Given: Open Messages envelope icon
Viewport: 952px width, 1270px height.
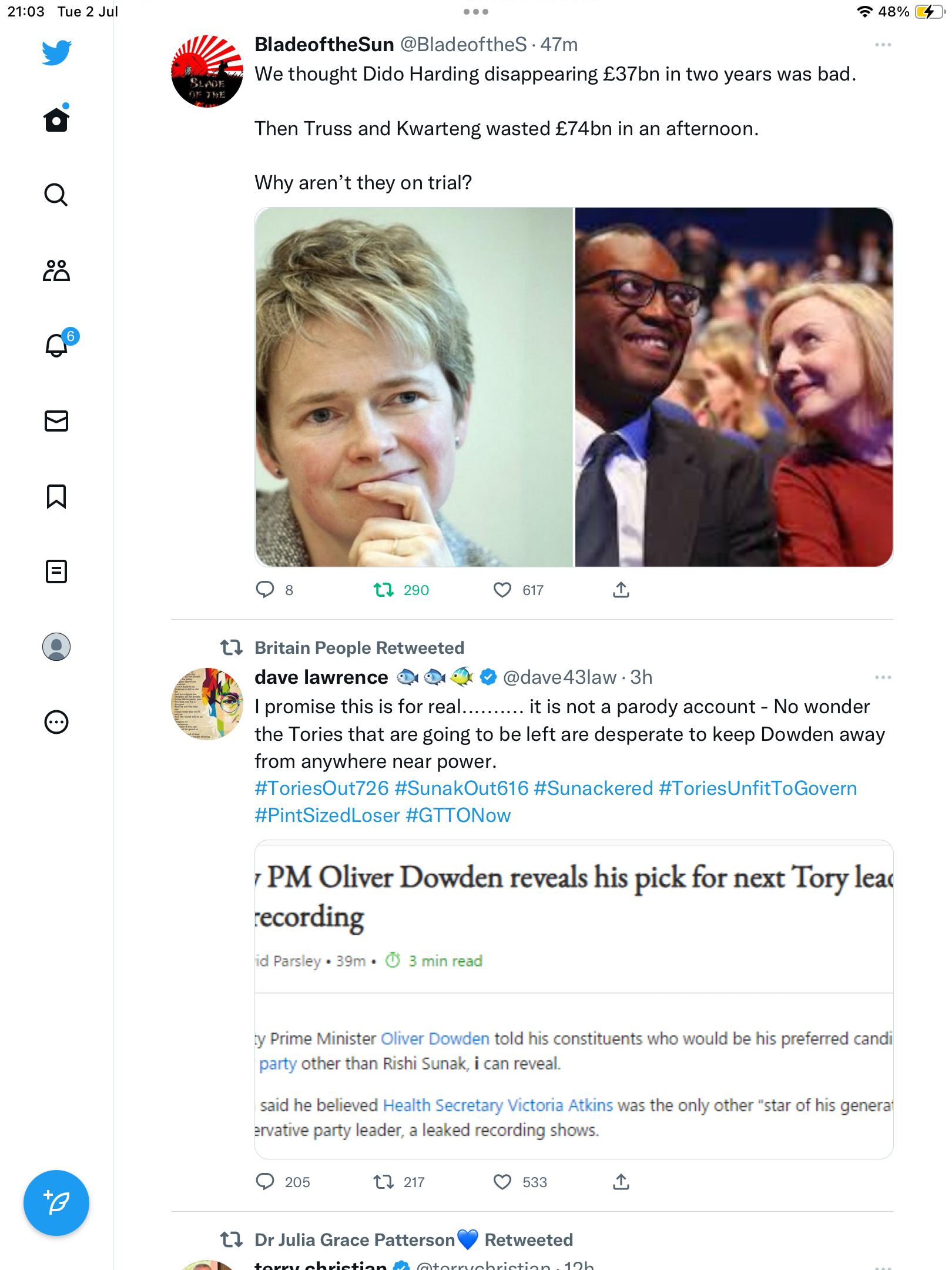Looking at the screenshot, I should (x=56, y=421).
